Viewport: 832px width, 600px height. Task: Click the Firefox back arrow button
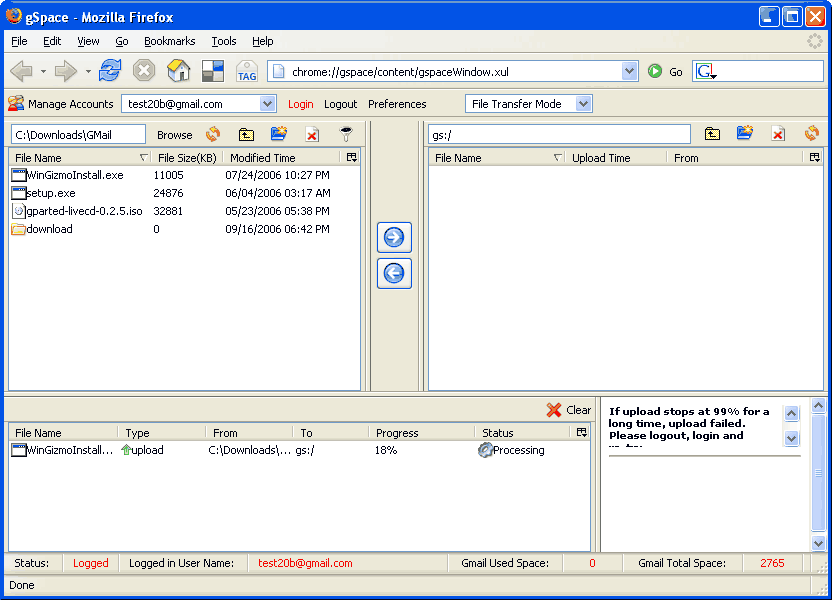coord(22,71)
